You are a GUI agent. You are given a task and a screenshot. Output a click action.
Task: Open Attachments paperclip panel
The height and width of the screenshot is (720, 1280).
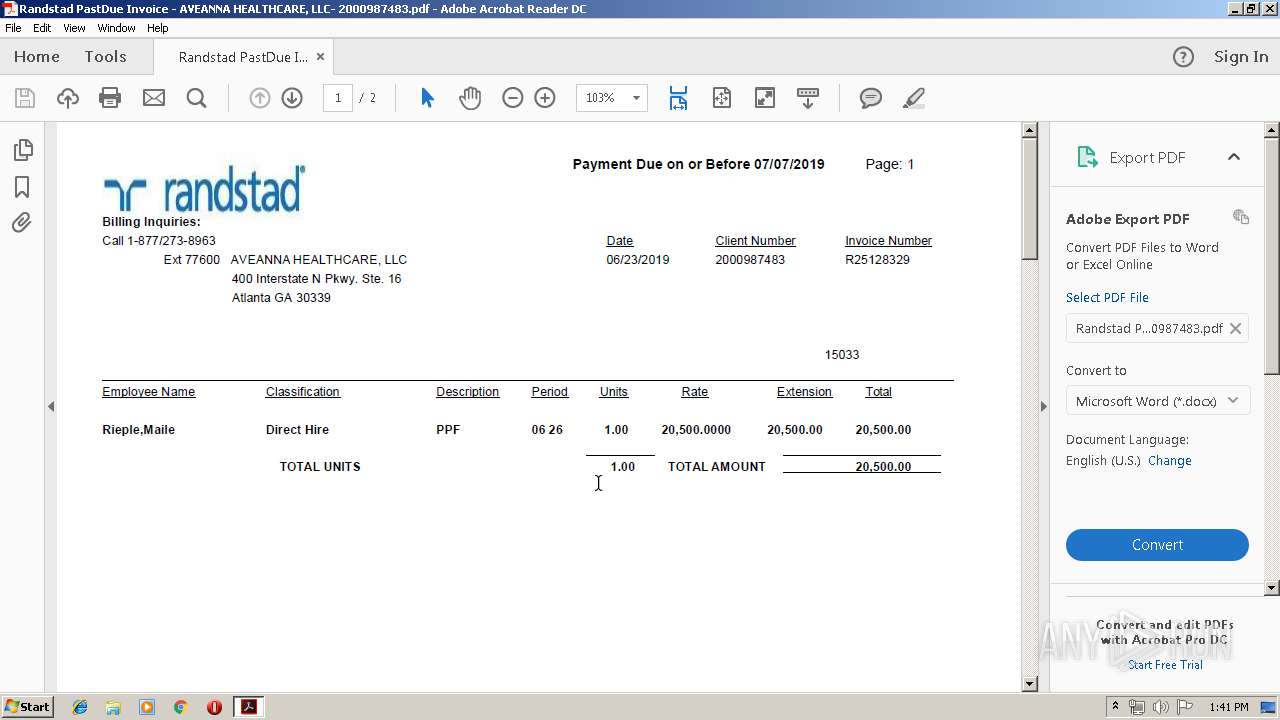[x=22, y=222]
